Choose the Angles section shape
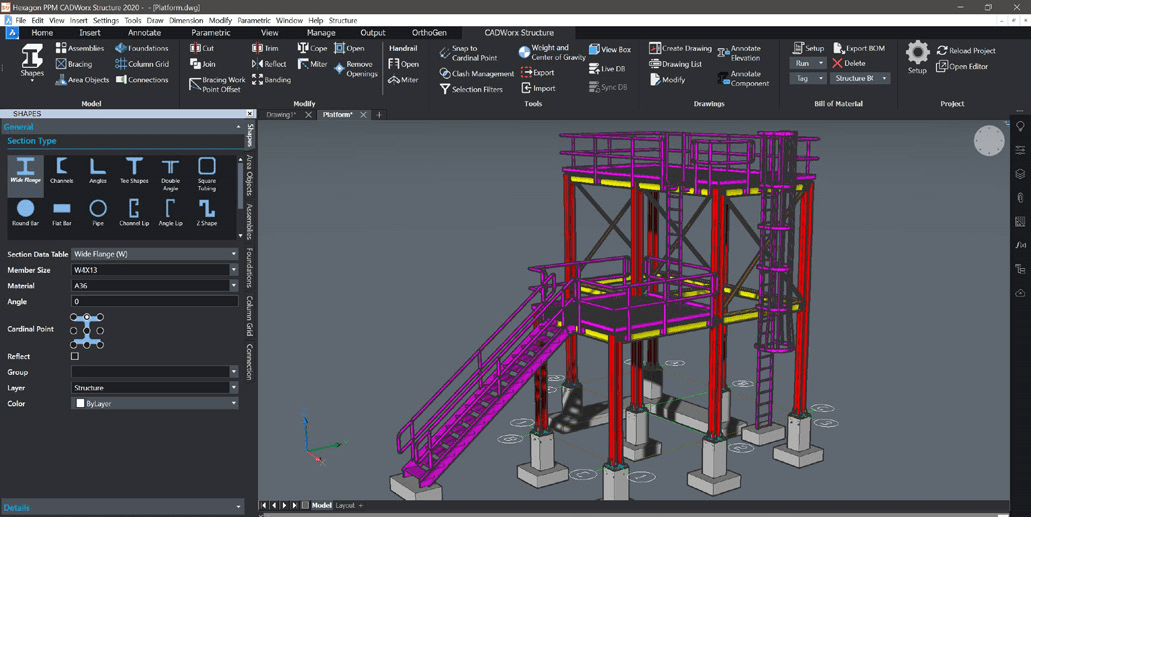The width and height of the screenshot is (1152, 648). [98, 170]
